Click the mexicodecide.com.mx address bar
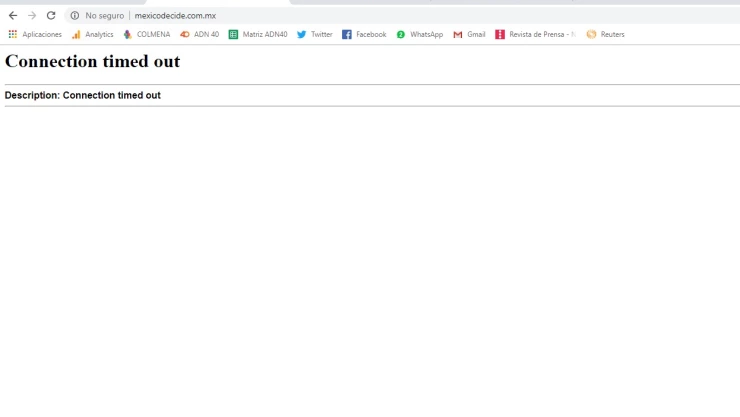This screenshot has height=417, width=740. [300, 16]
